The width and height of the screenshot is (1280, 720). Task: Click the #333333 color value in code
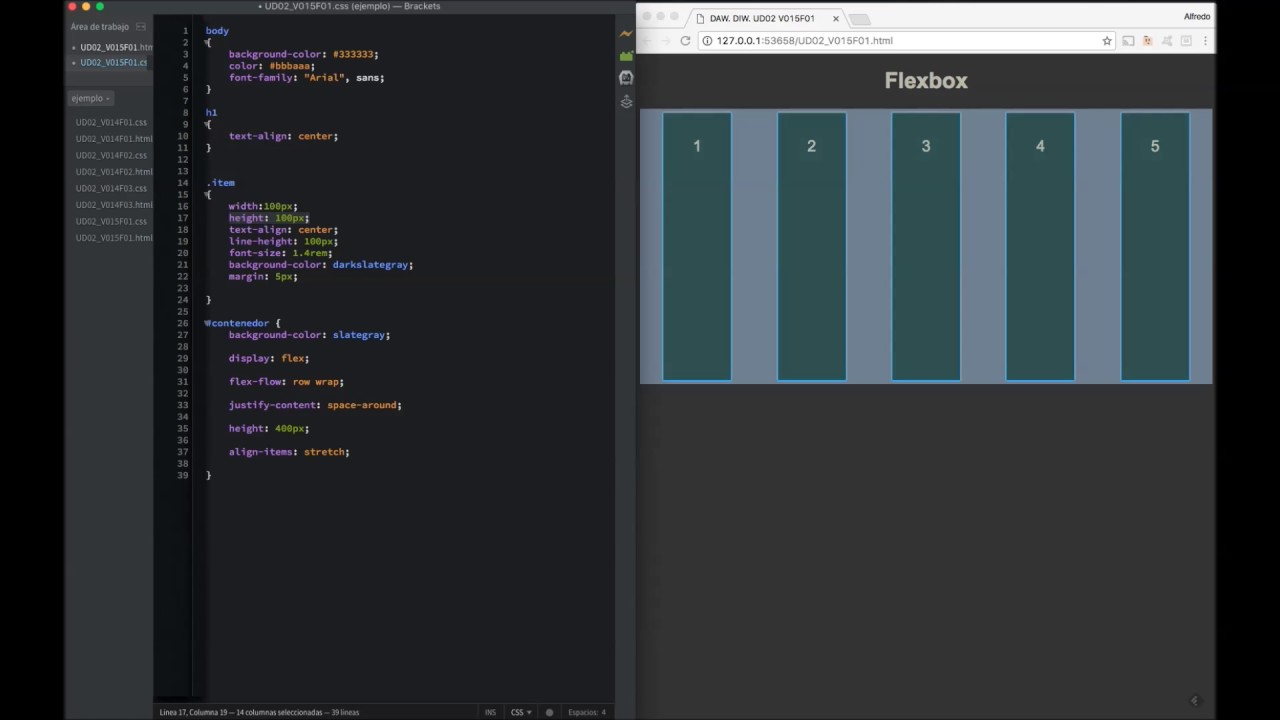[353, 54]
